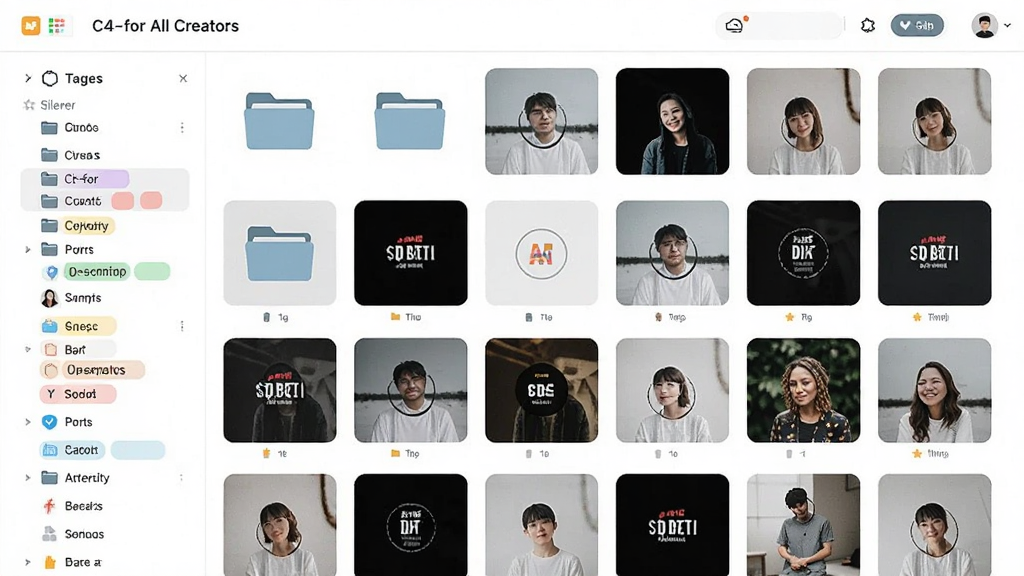Viewport: 1024px width, 576px height.
Task: Expand the Tages section chevron
Action: [27, 78]
